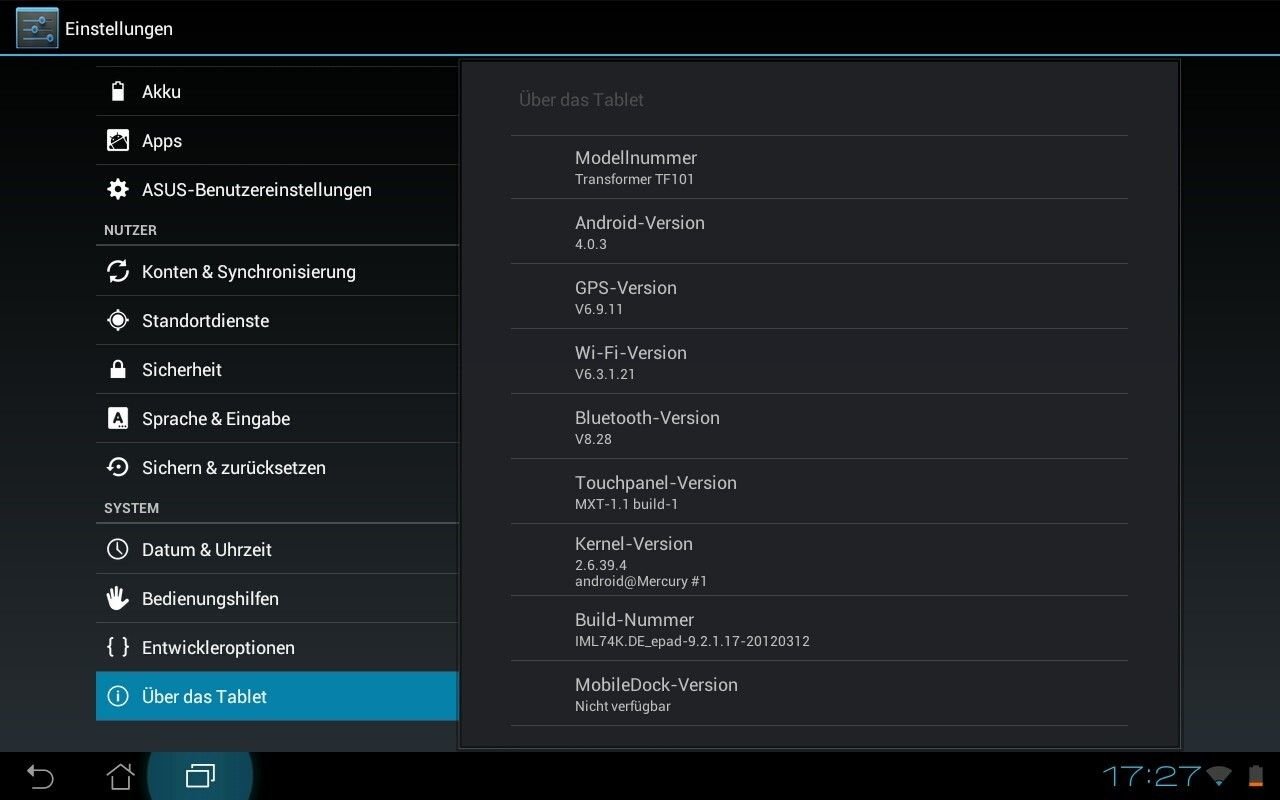Tap the battery status icon

[x=1256, y=776]
